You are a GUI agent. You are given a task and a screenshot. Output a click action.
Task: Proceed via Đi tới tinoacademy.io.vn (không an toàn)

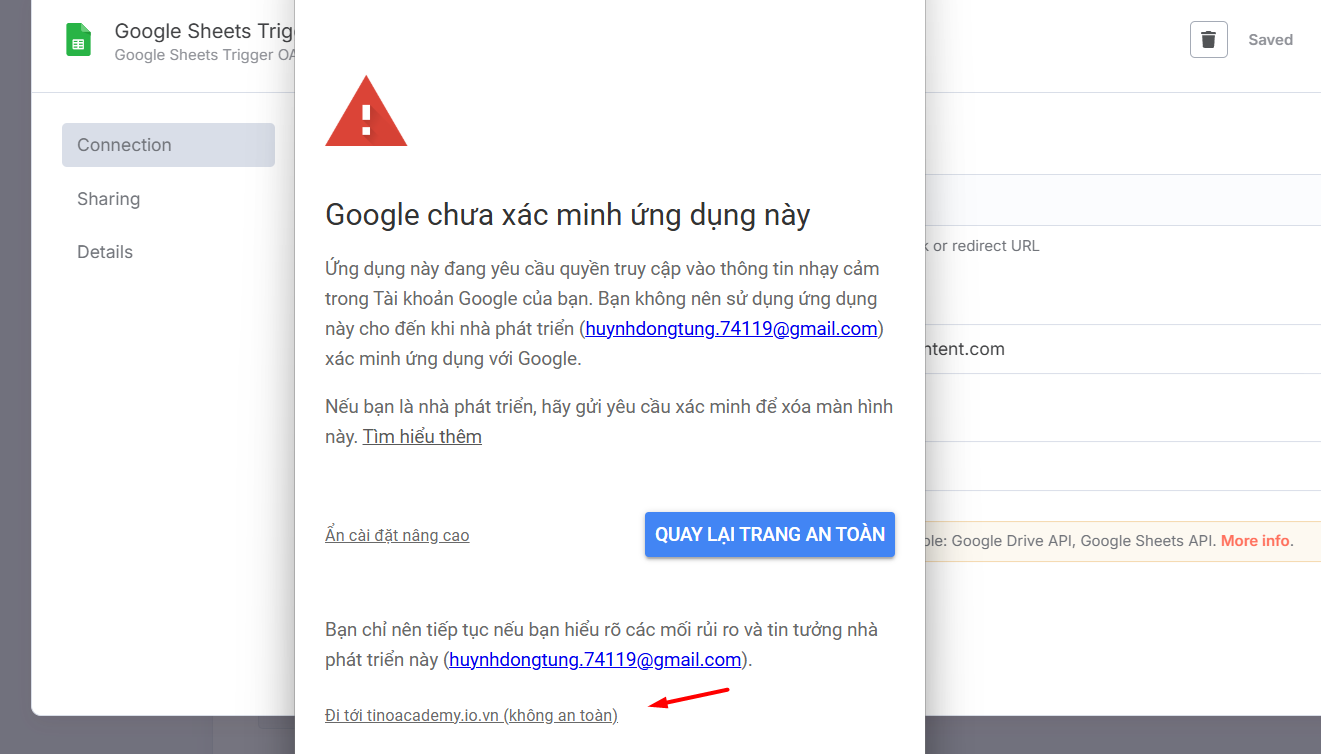tap(471, 715)
